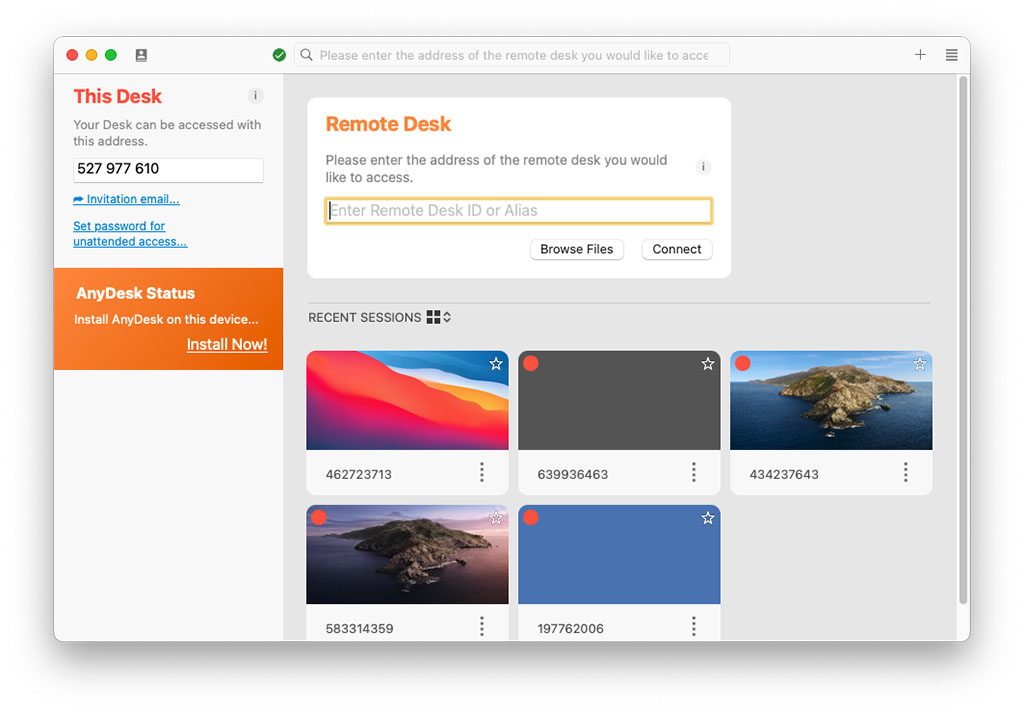The width and height of the screenshot is (1024, 713).
Task: Click the session ID text 434237643
Action: click(x=784, y=475)
